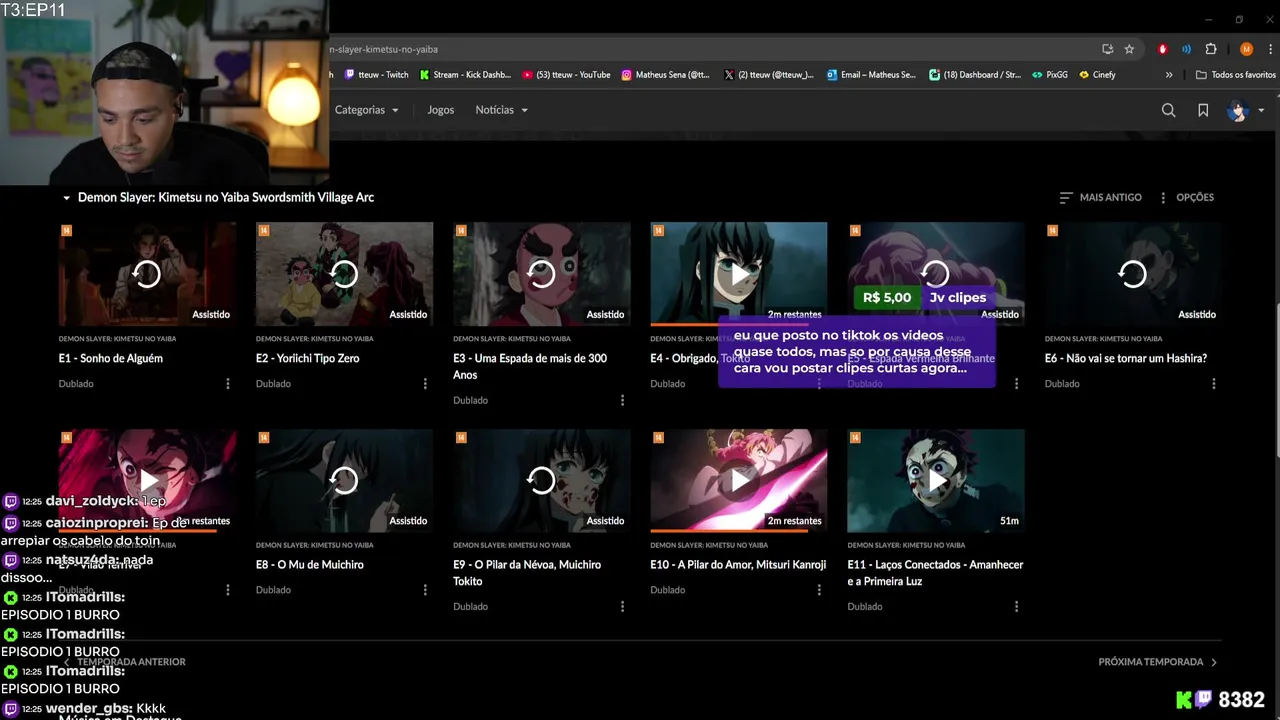Expand the Notícias dropdown

(501, 110)
